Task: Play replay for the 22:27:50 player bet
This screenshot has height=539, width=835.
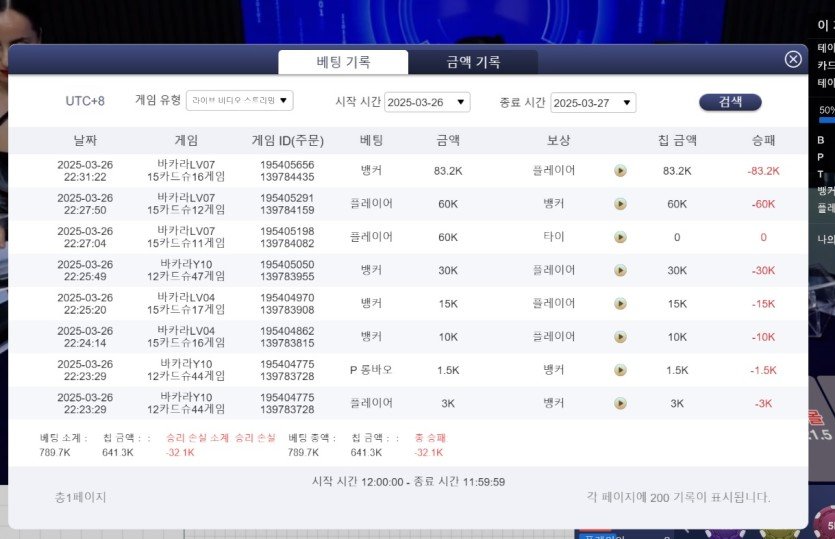Action: [620, 204]
